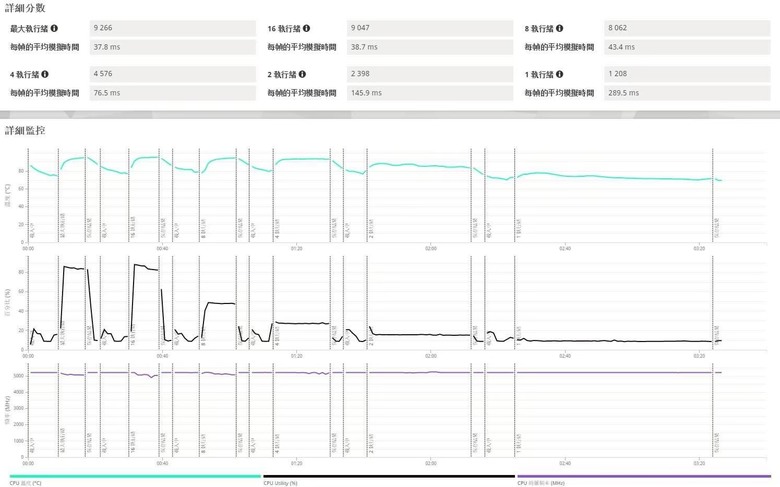Toggle the purple CPU 時脈頻率 legend bar

tap(644, 476)
